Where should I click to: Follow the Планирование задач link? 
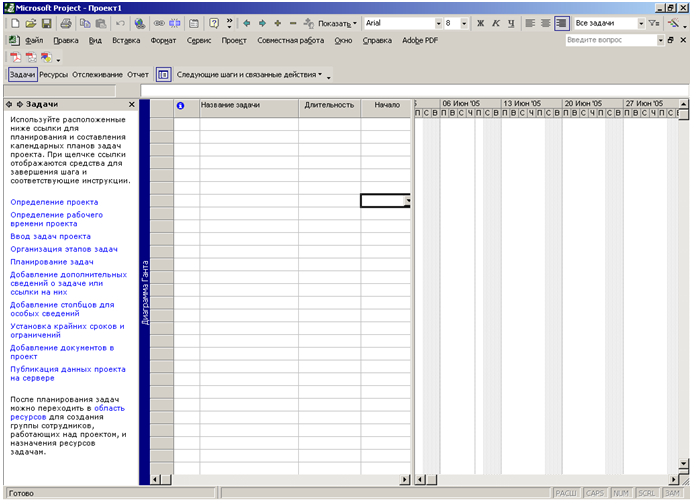click(52, 262)
